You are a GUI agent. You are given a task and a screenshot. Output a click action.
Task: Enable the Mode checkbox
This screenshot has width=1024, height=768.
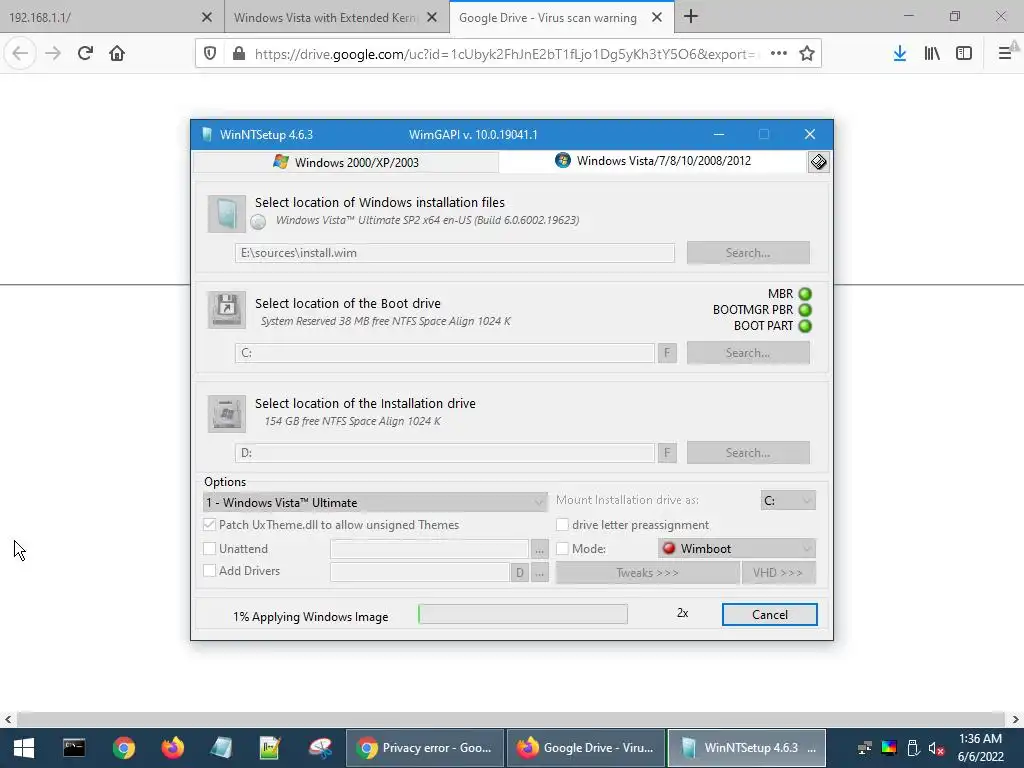pyautogui.click(x=562, y=549)
